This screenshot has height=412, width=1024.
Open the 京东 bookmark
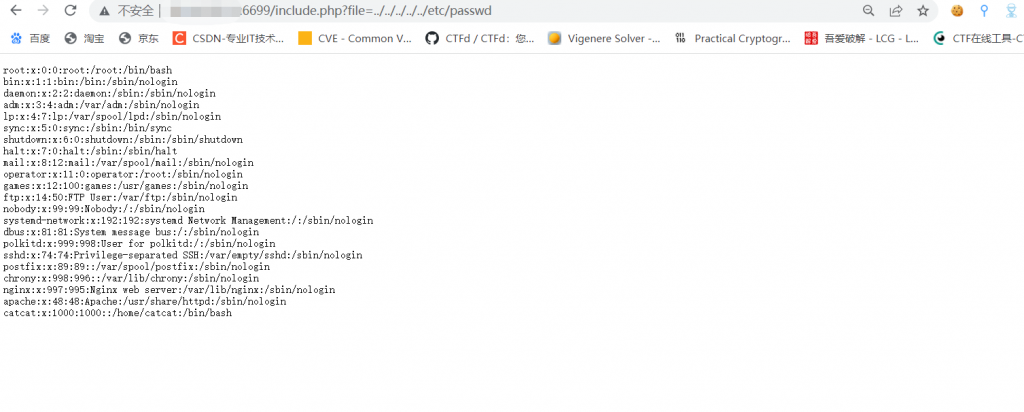coord(139,39)
